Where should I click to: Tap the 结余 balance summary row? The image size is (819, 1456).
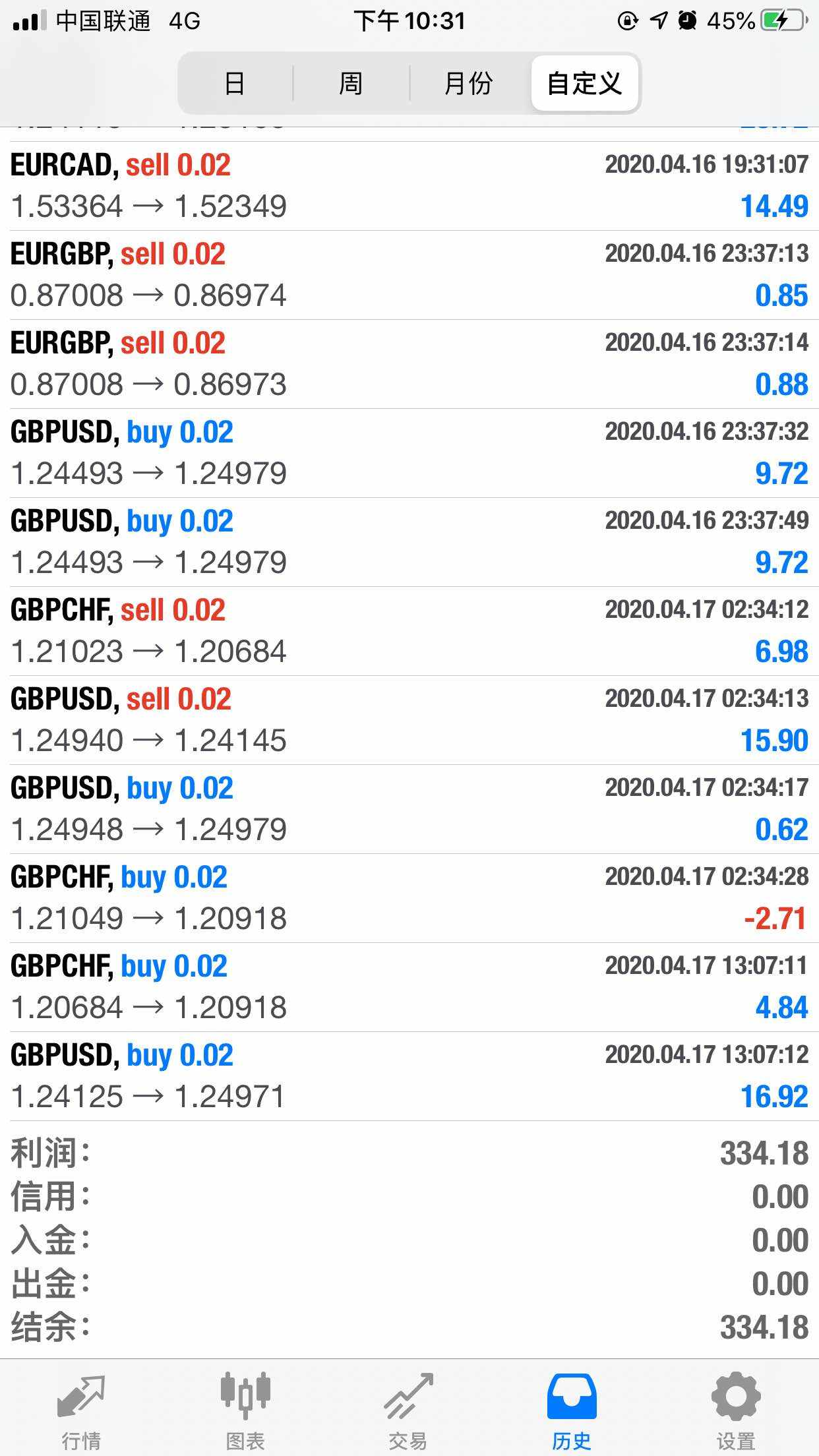coord(409,1327)
